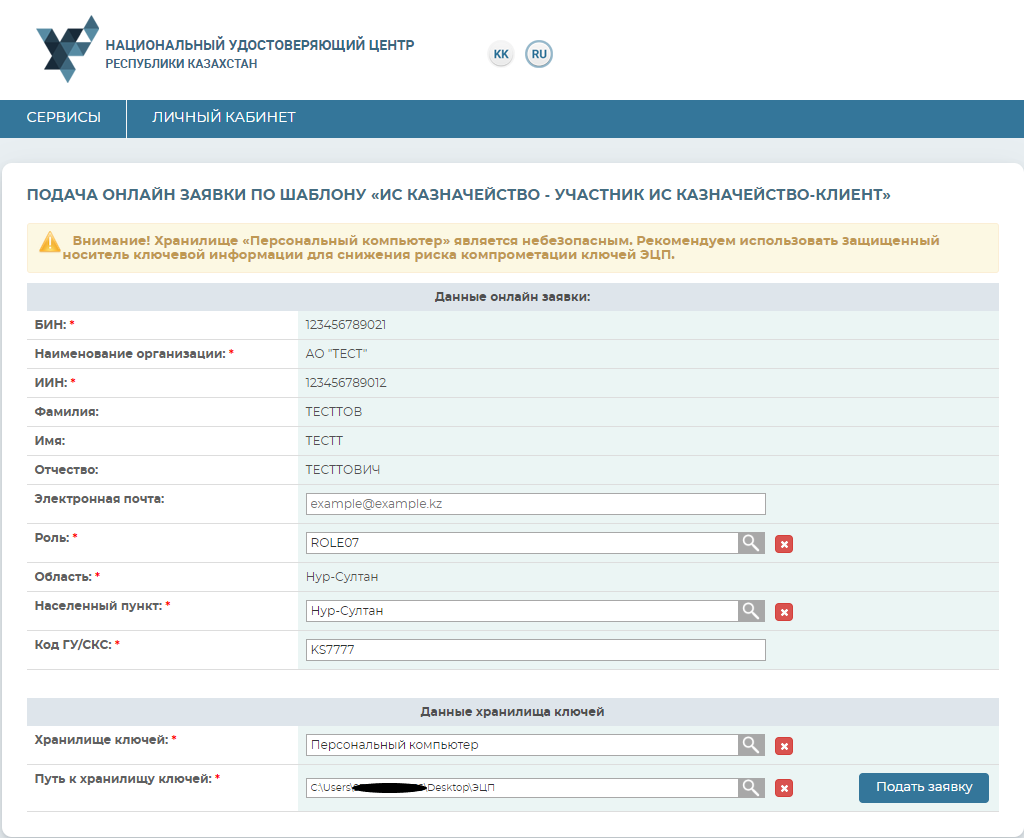Clear the key storage path
1024x838 pixels.
point(785,789)
